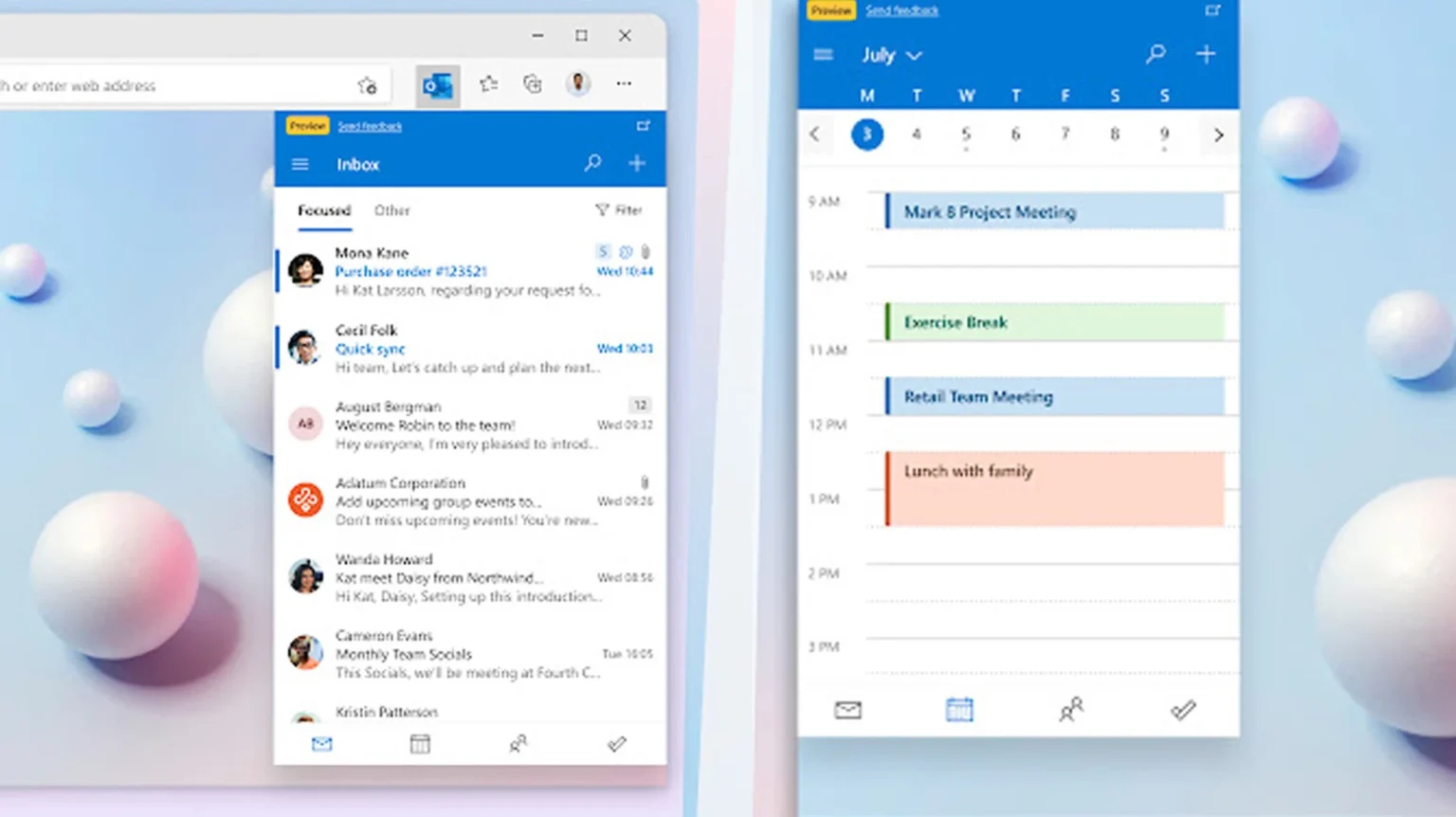Open the Outlook extension icon in browser toolbar
The image size is (1456, 817).
[437, 84]
